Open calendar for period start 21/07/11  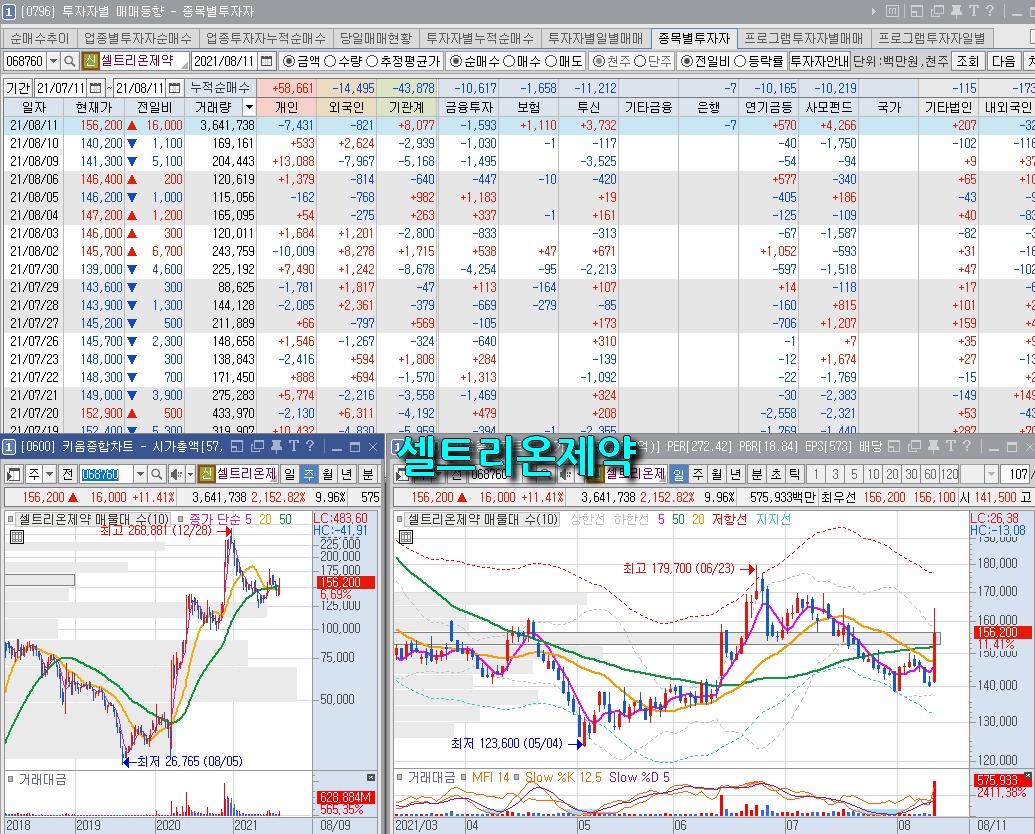[x=95, y=87]
